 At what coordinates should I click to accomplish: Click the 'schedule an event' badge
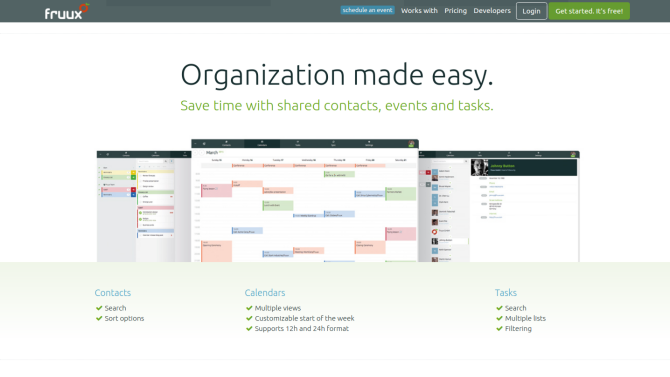click(367, 10)
